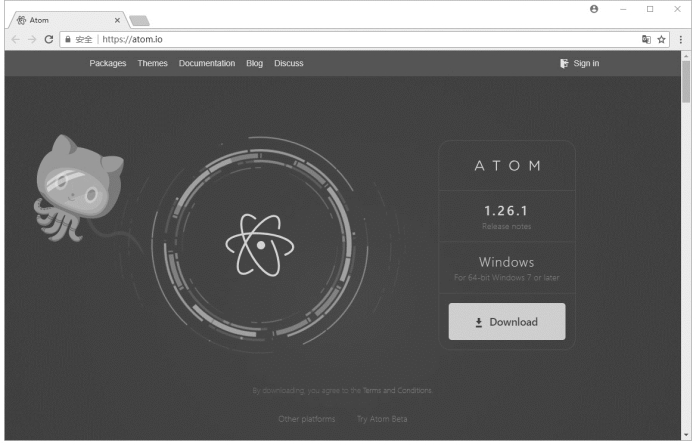Click the browser back arrow

point(16,39)
